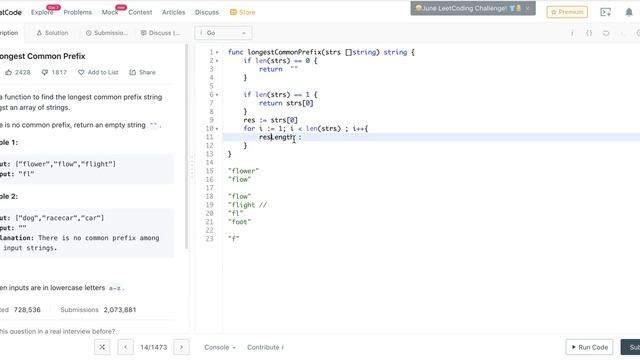Open the notifications bell

629,12
